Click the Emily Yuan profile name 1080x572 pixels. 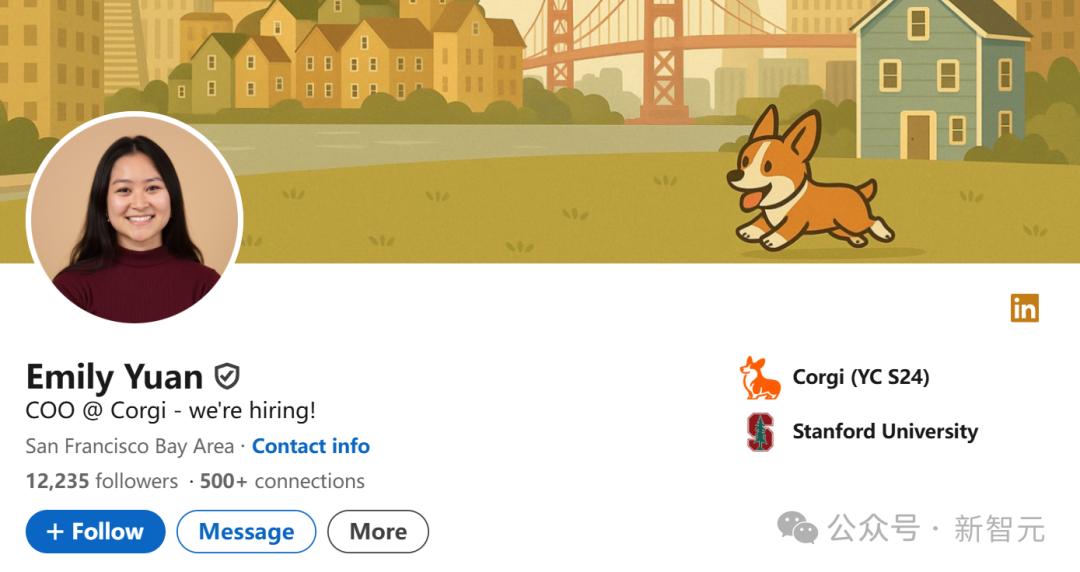pyautogui.click(x=114, y=377)
